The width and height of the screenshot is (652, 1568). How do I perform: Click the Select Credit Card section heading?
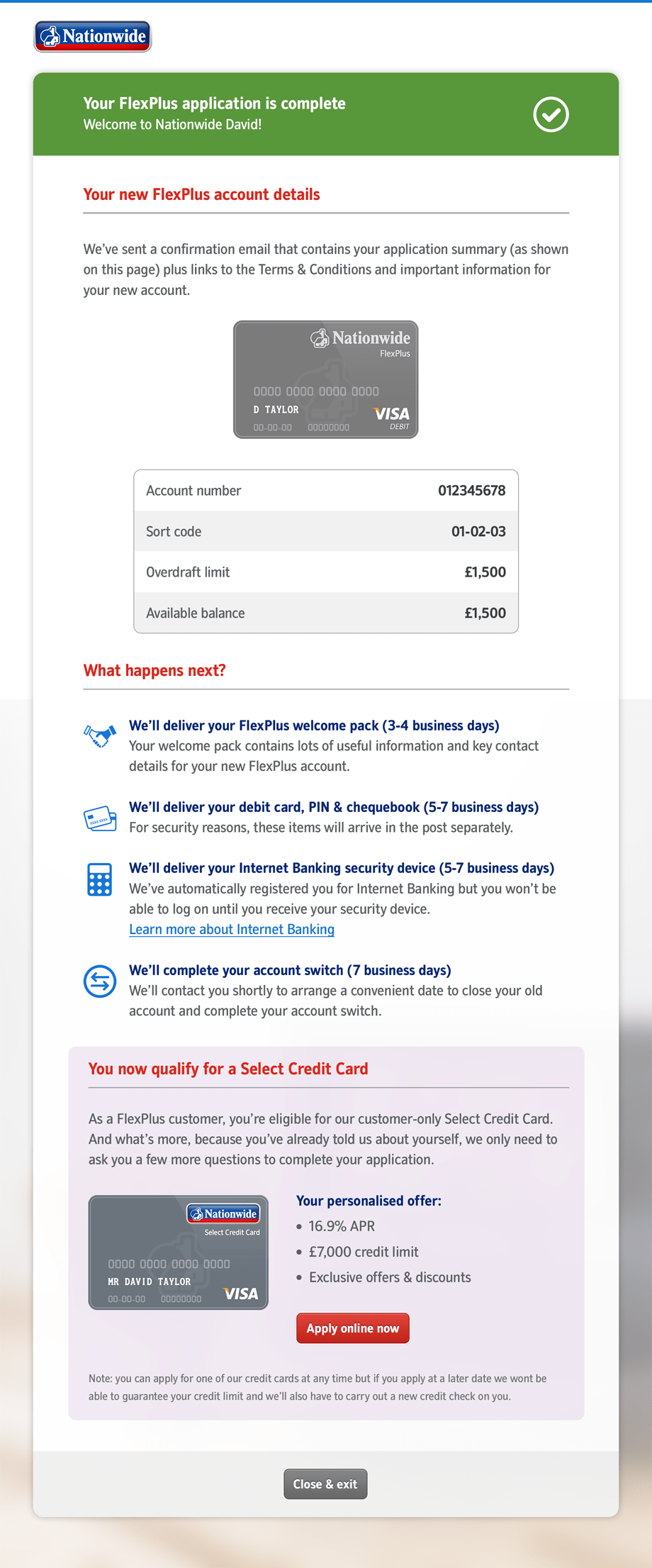(x=228, y=1069)
